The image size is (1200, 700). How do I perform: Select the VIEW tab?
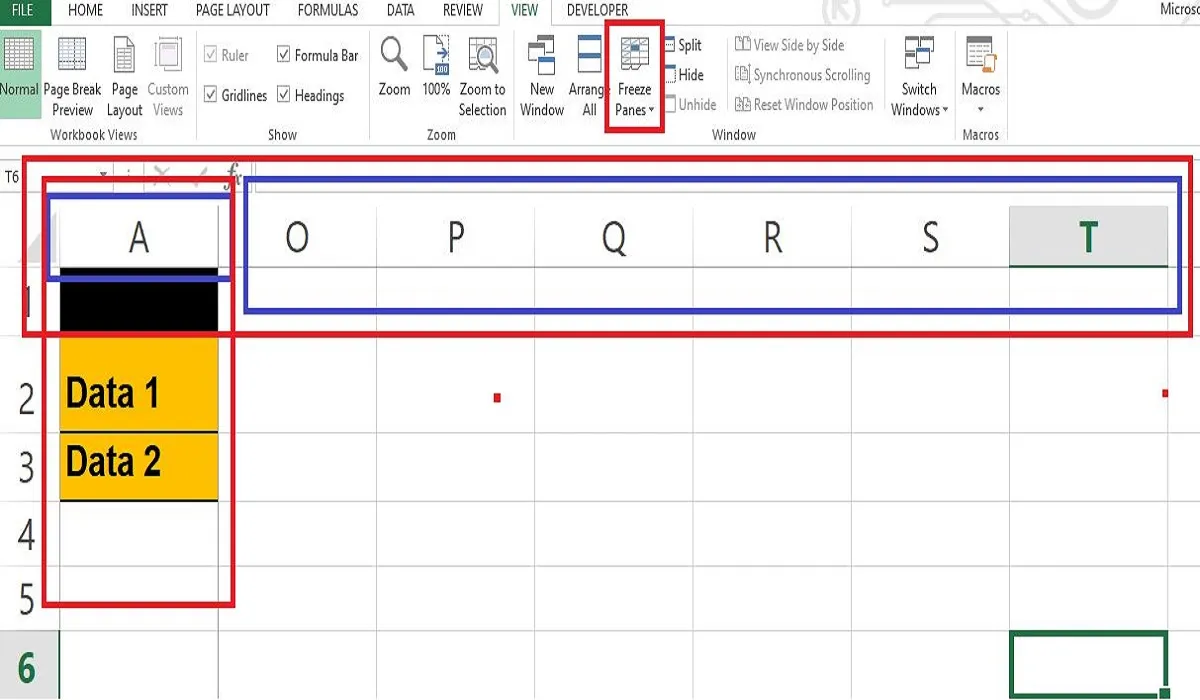click(524, 10)
